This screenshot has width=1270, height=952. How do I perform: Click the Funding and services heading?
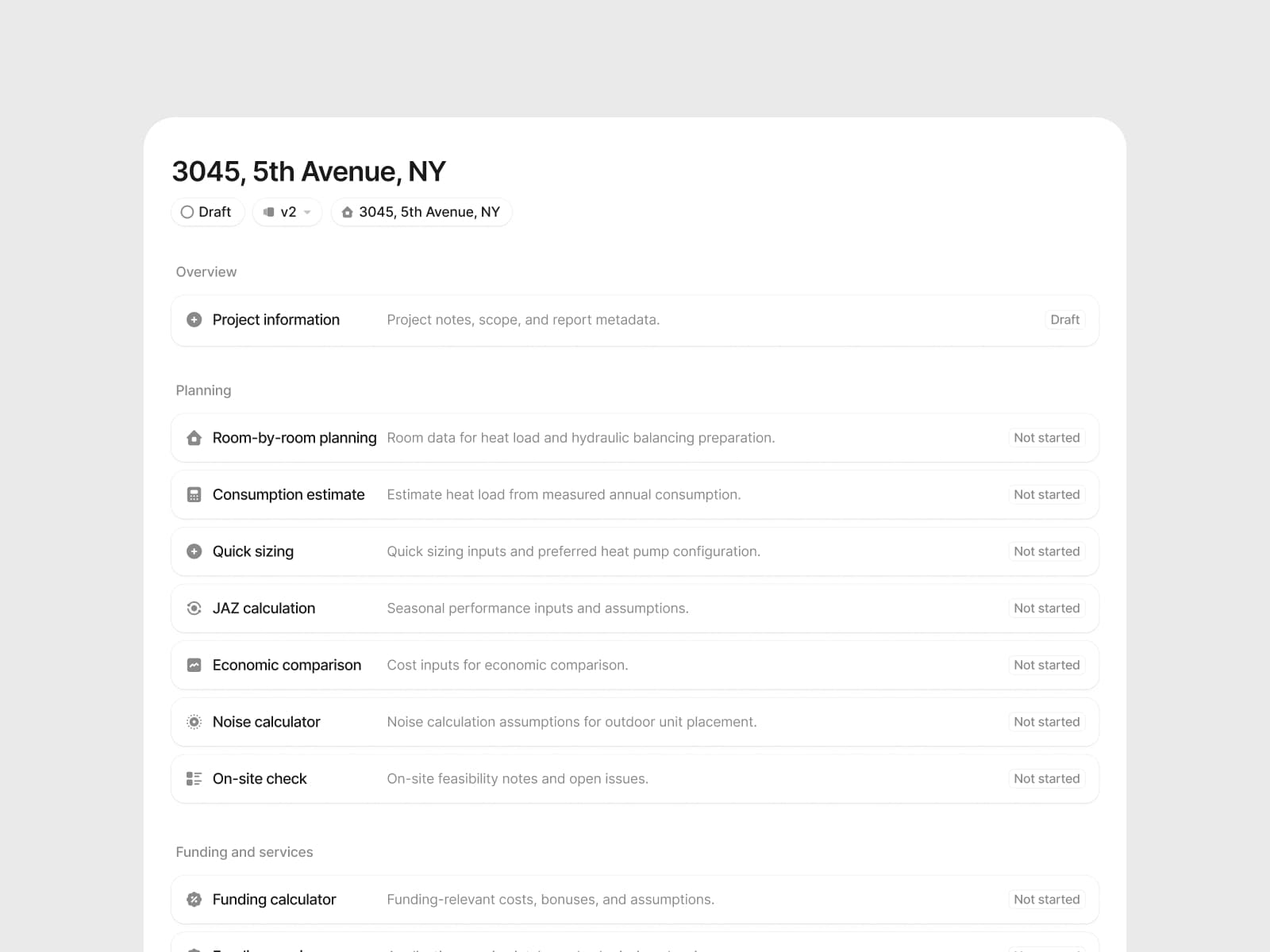pos(244,852)
